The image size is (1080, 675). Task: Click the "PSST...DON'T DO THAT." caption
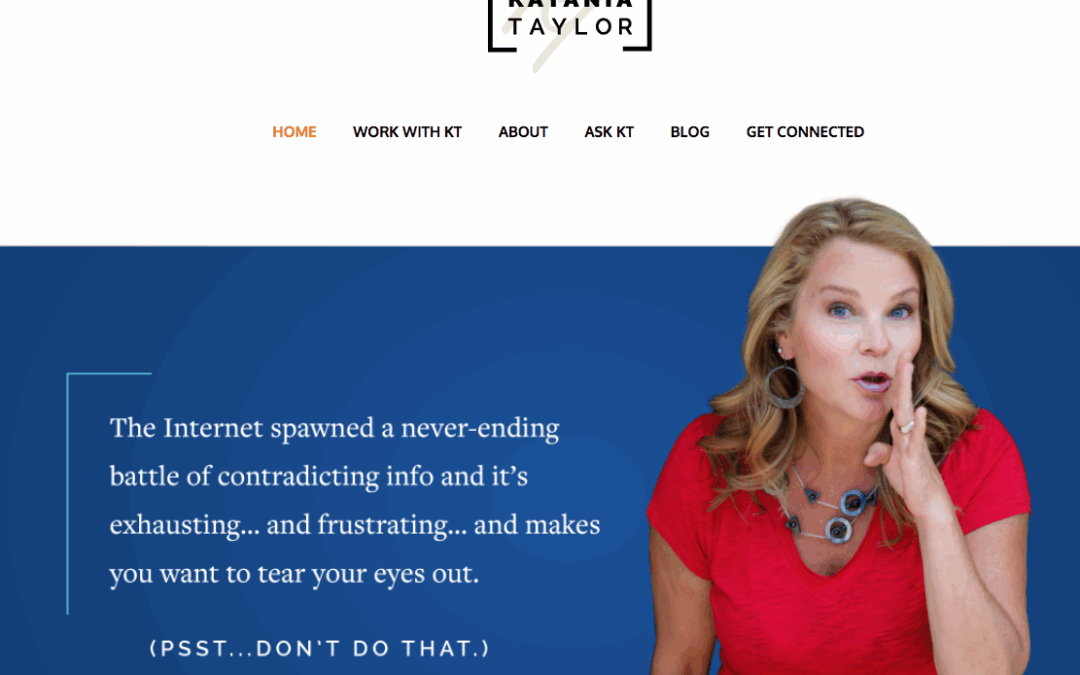coord(320,648)
